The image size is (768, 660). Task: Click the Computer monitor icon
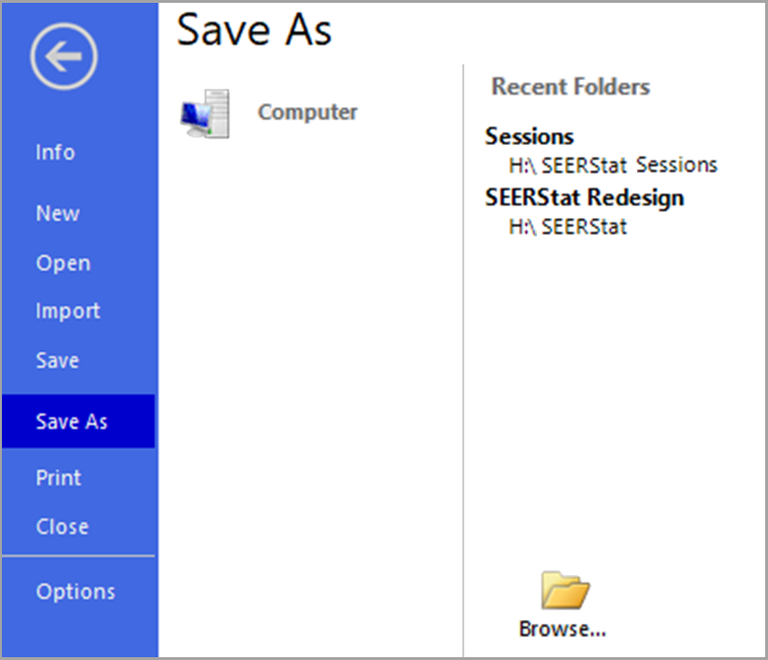206,113
